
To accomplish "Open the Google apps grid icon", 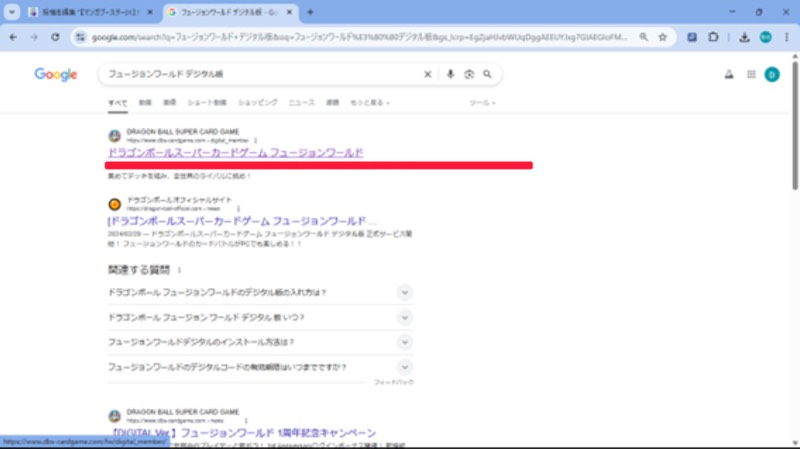I will (x=751, y=74).
